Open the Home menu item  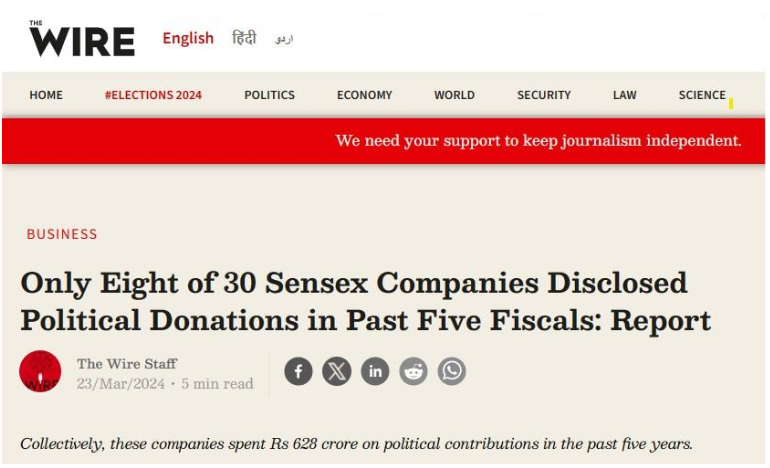click(x=46, y=95)
